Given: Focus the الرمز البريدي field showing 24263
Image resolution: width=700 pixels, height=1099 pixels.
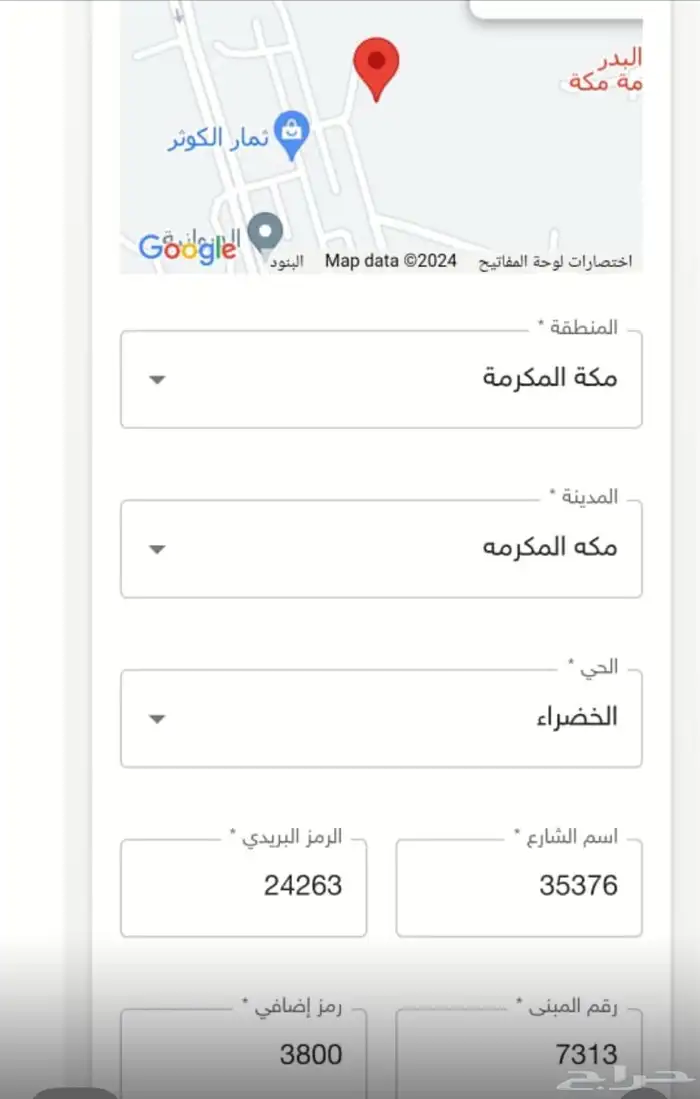Looking at the screenshot, I should tap(243, 888).
